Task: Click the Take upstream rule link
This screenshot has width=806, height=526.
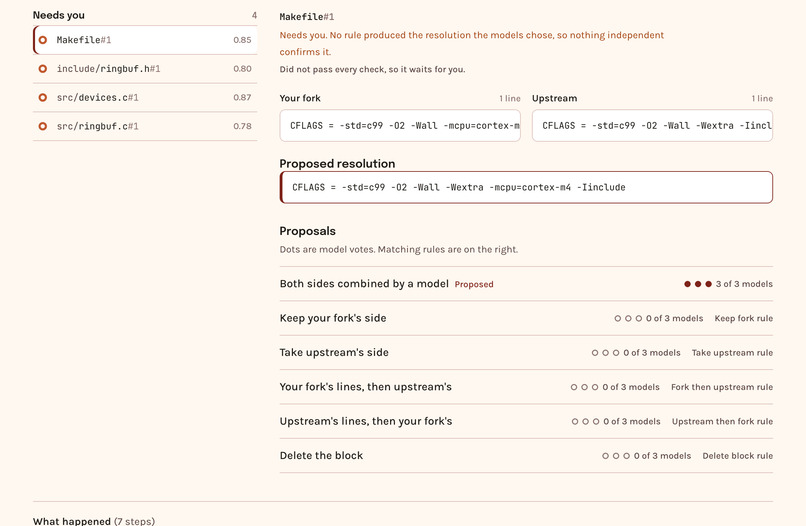Action: tap(732, 353)
